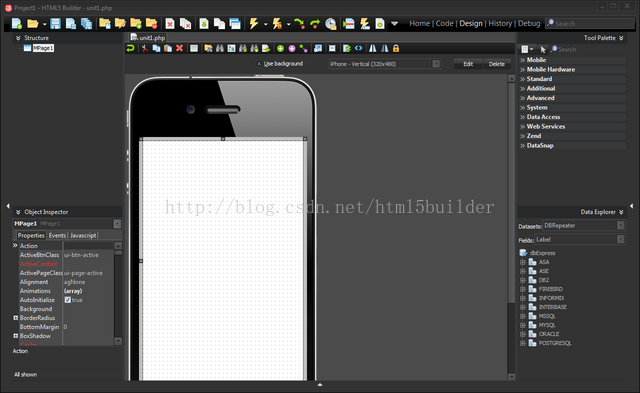640x393 pixels.
Task: Click the Copy icon in designer toolbar
Action: pos(156,49)
